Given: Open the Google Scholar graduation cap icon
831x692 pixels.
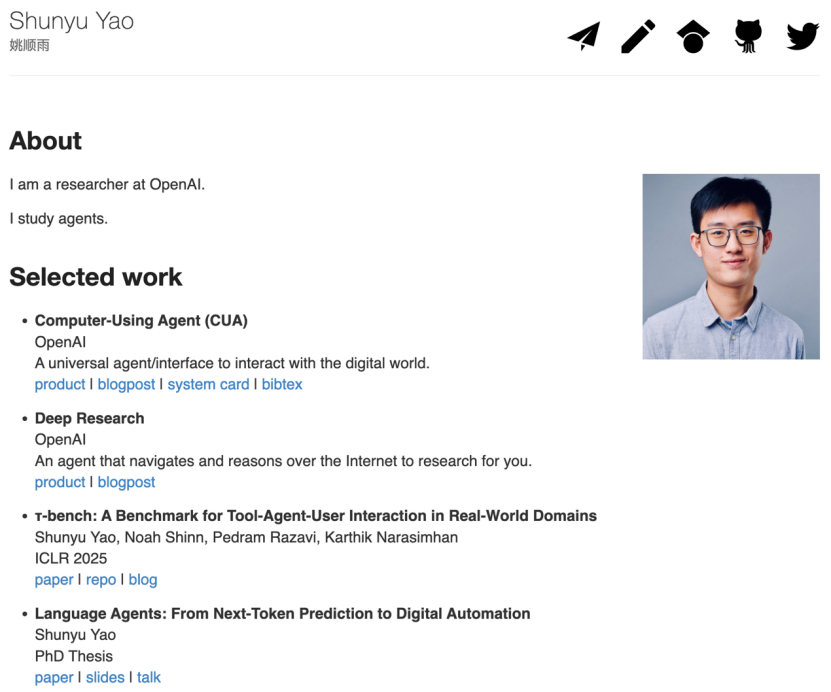Looking at the screenshot, I should pos(693,36).
